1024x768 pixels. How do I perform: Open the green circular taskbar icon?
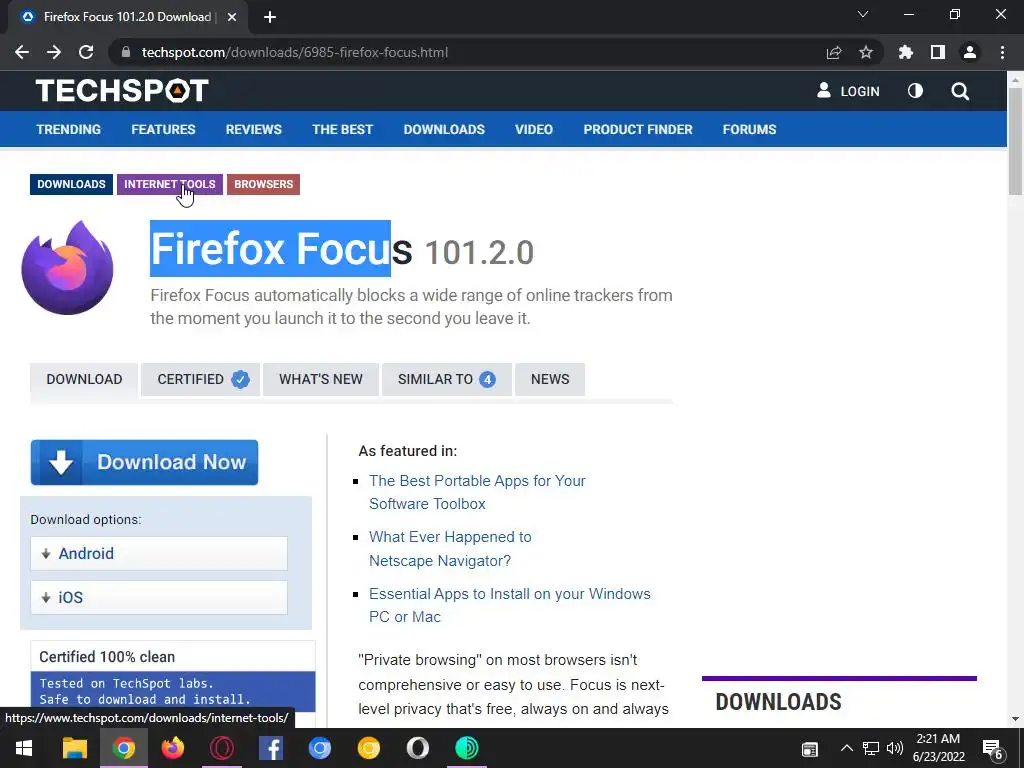[466, 748]
